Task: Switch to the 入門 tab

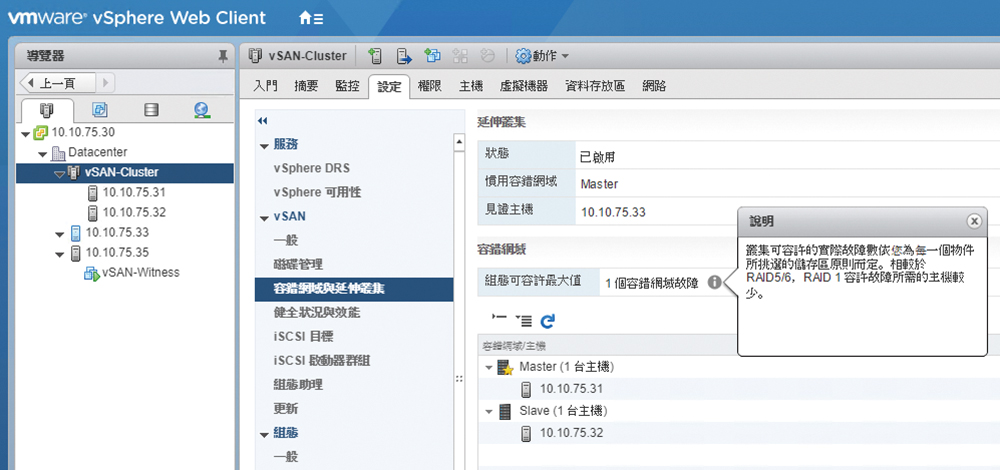Action: coord(265,86)
